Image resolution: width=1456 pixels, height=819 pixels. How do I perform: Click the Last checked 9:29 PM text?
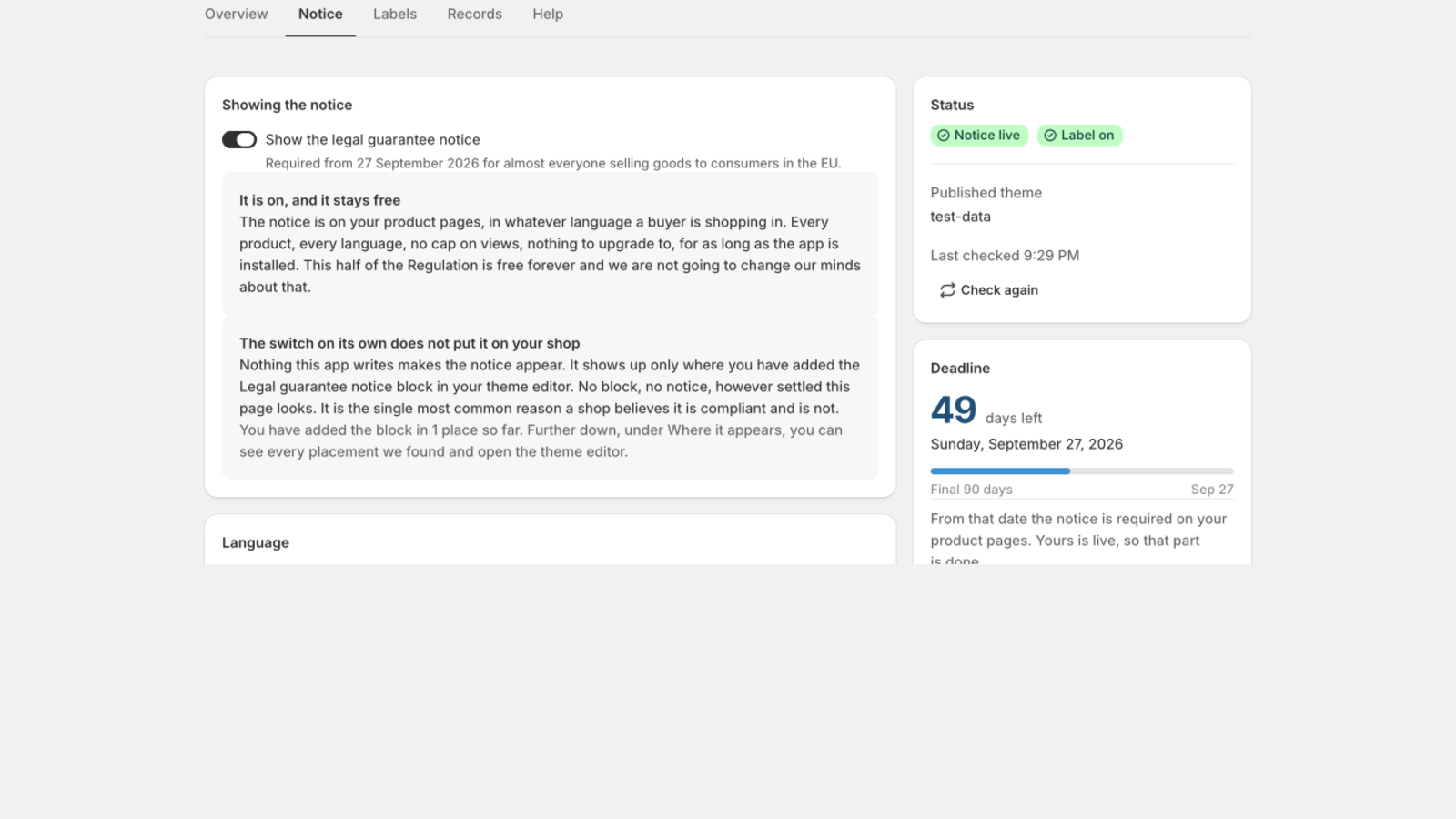pyautogui.click(x=1005, y=256)
